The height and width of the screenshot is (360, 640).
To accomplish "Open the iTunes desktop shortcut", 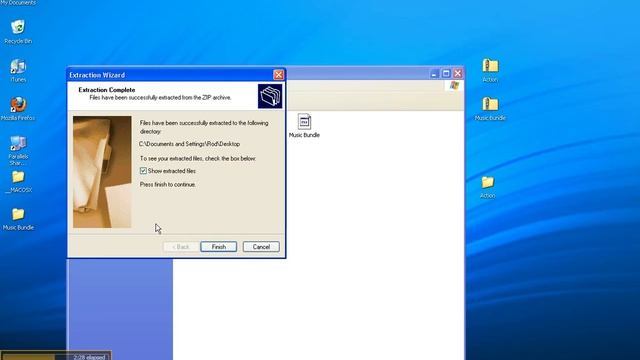I will click(x=18, y=70).
